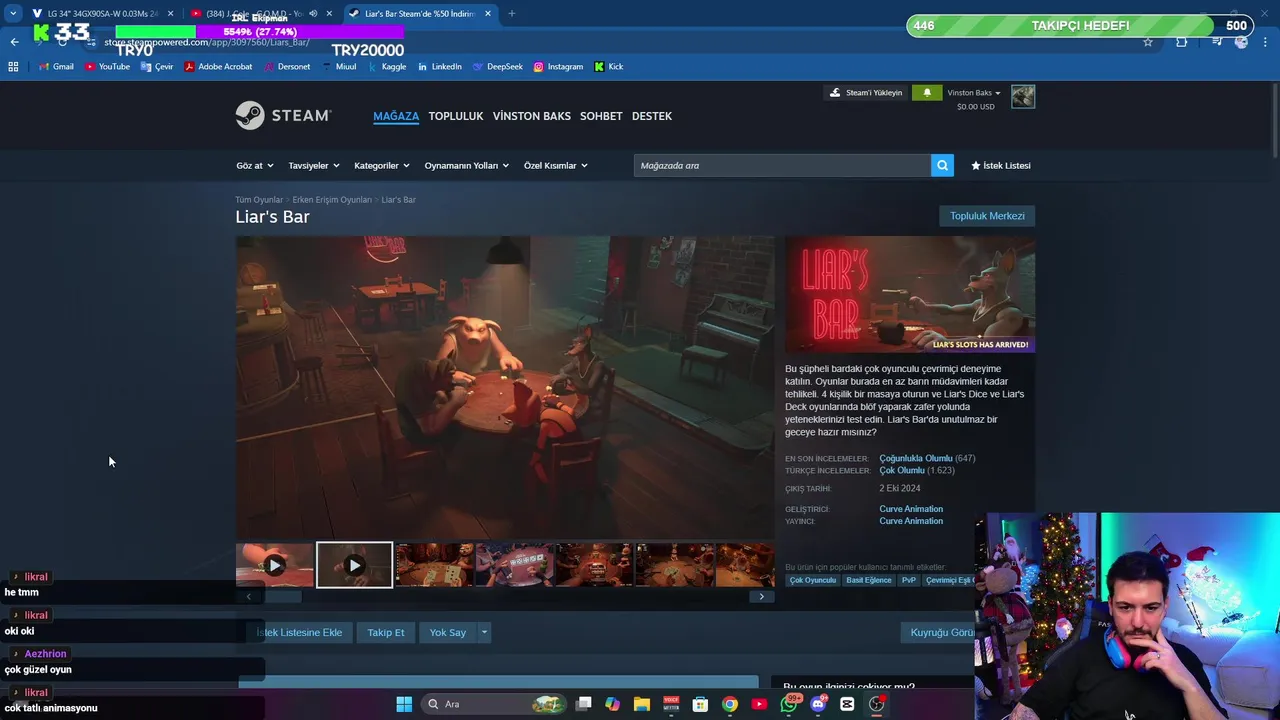Click the PvP tag
This screenshot has width=1280, height=720.
(x=908, y=580)
